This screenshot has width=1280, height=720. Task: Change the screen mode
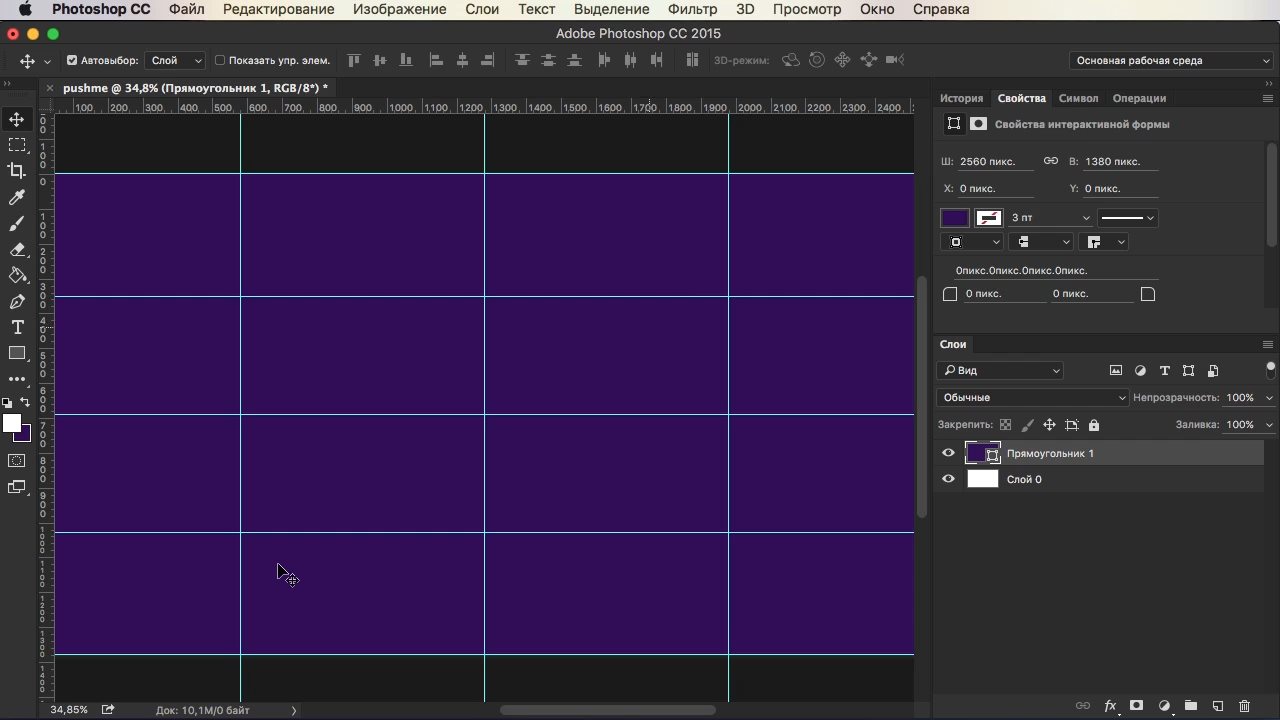tap(17, 488)
